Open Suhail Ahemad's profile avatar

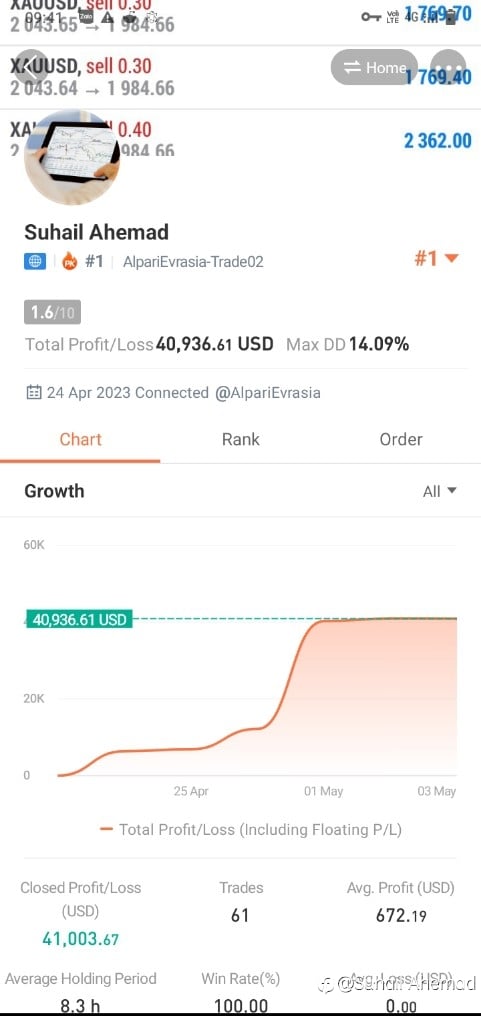pyautogui.click(x=72, y=156)
